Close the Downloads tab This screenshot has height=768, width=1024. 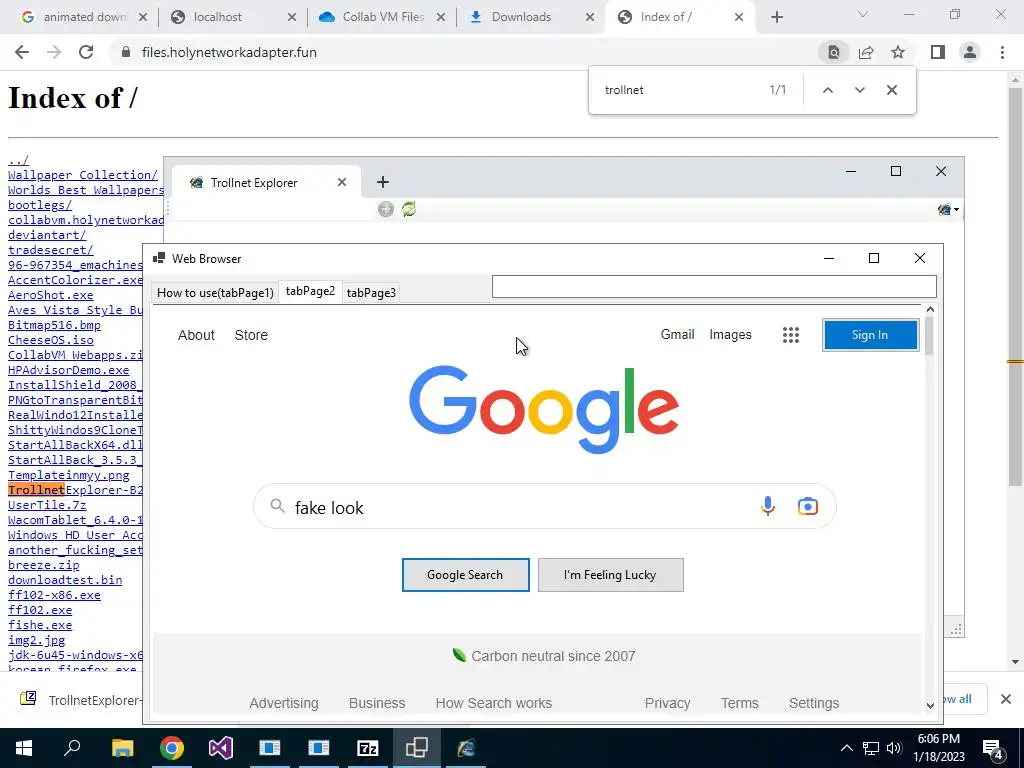pos(590,17)
